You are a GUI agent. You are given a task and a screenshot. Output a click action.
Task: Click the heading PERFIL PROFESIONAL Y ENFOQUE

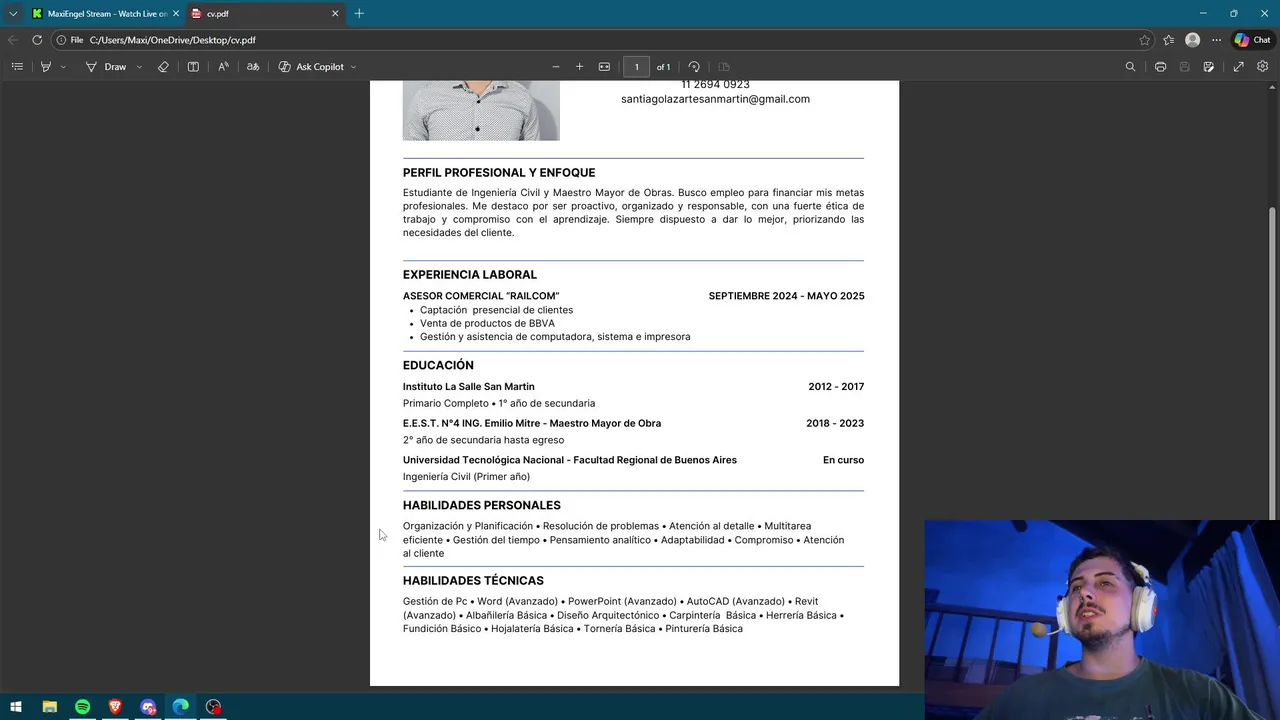(x=499, y=173)
